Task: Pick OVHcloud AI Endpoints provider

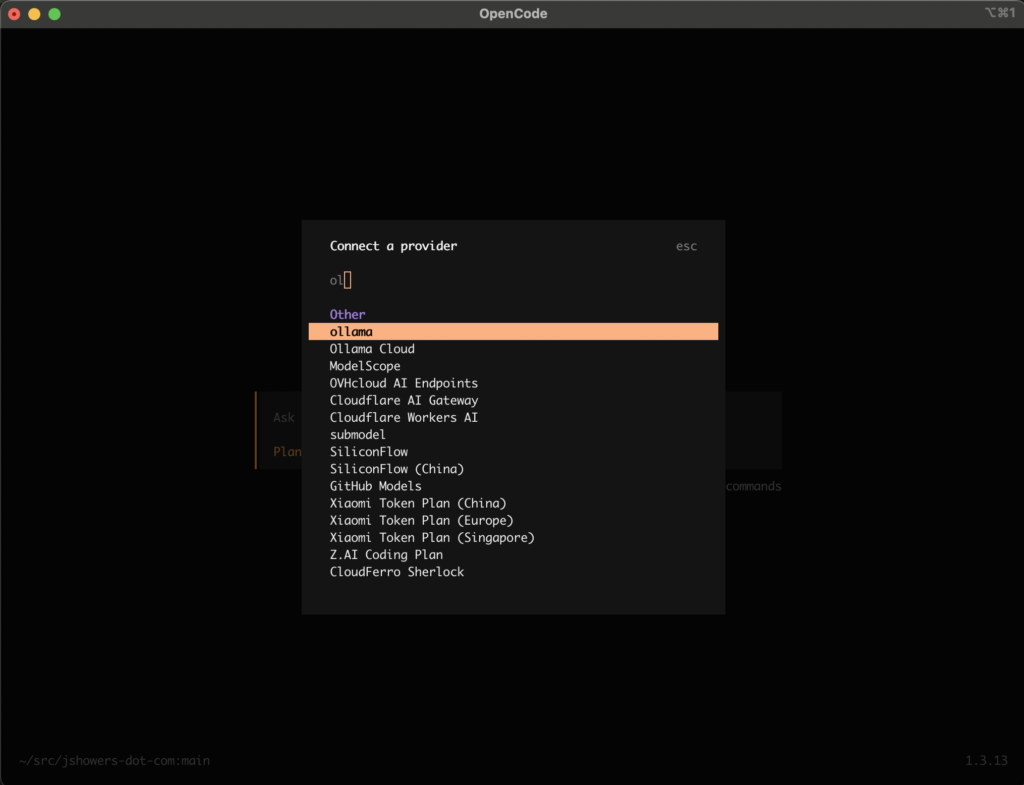Action: point(404,383)
